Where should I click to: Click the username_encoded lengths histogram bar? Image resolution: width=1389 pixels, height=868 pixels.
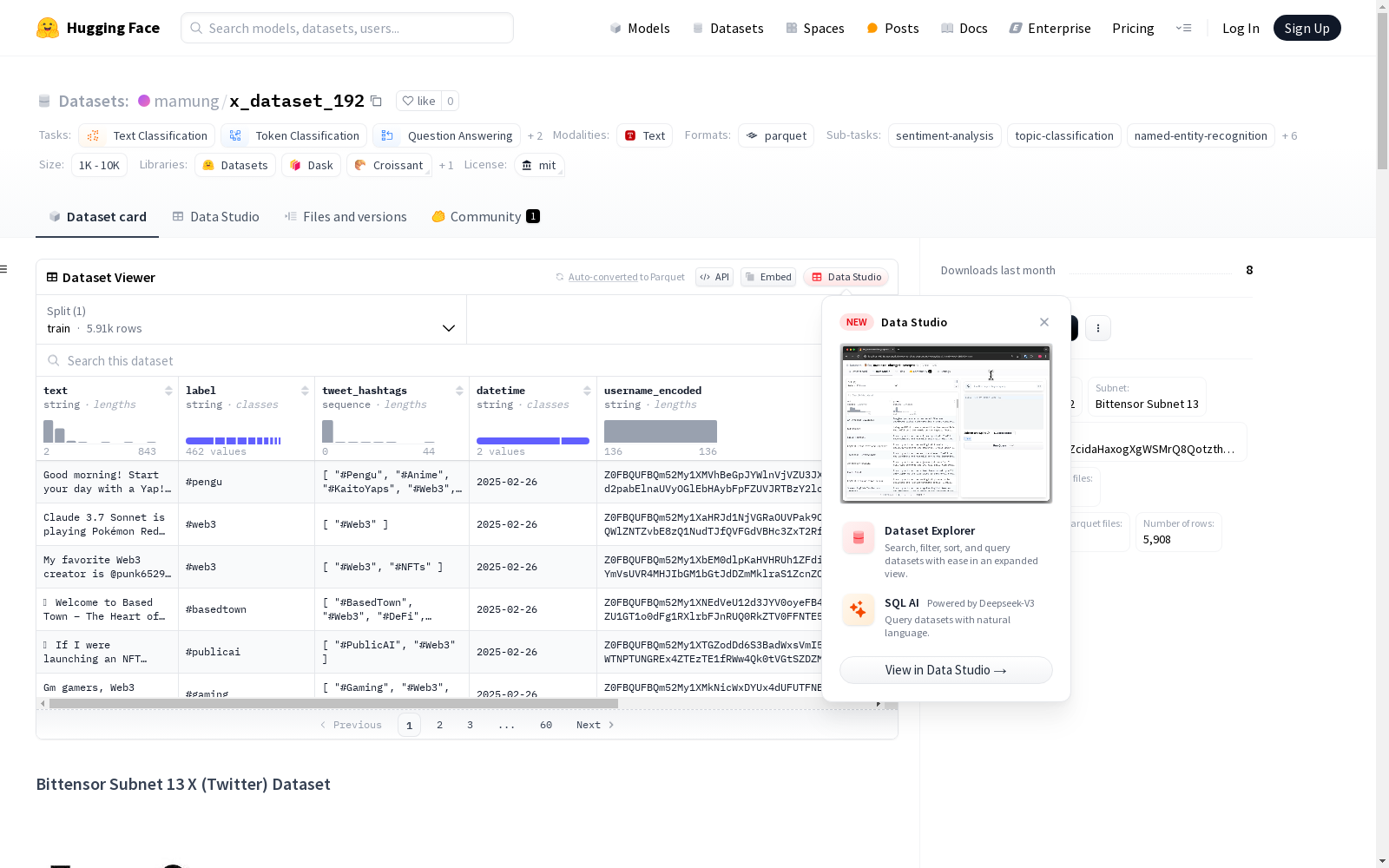tap(661, 431)
